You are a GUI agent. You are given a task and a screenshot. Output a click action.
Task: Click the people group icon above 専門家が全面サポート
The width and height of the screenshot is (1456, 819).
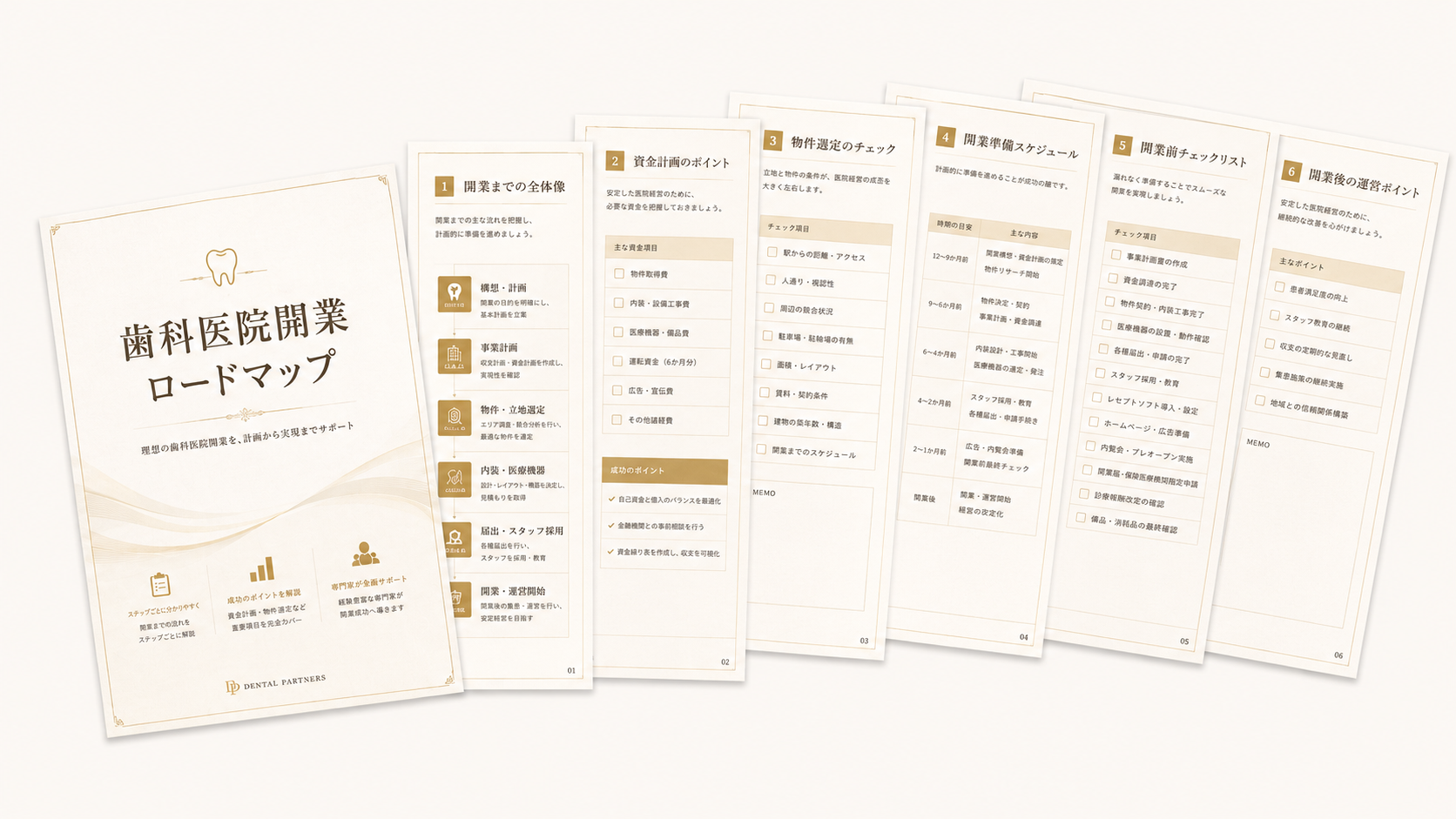pyautogui.click(x=366, y=554)
